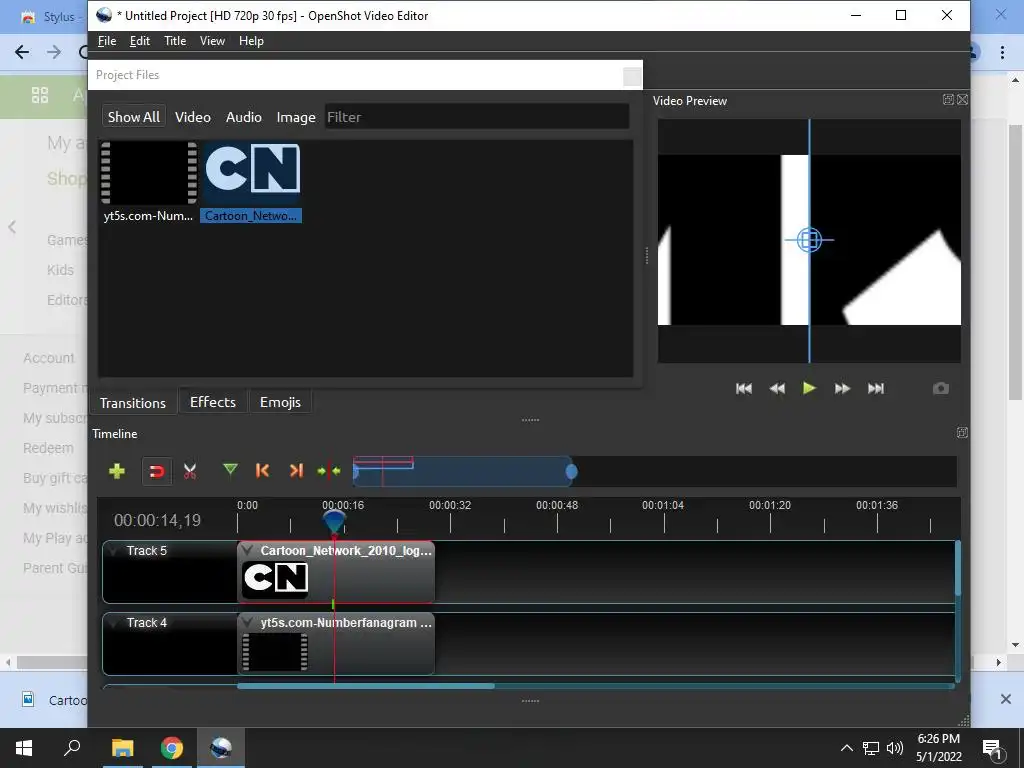1024x768 pixels.
Task: Open the notification center icon
Action: (x=992, y=748)
